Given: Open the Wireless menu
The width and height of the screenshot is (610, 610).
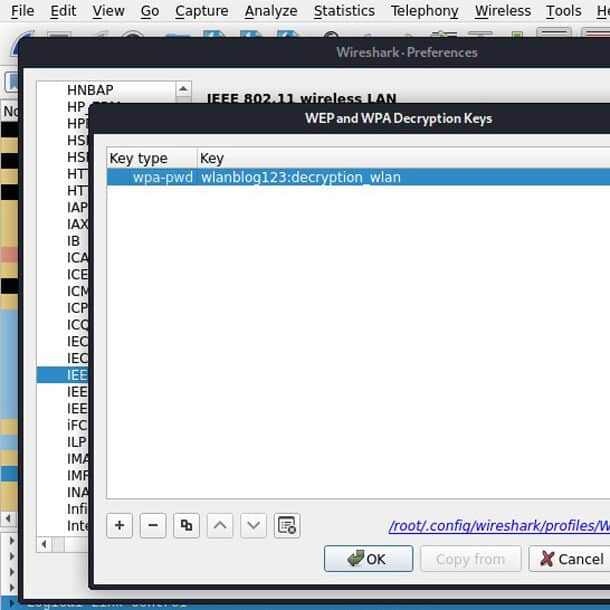Looking at the screenshot, I should point(503,11).
